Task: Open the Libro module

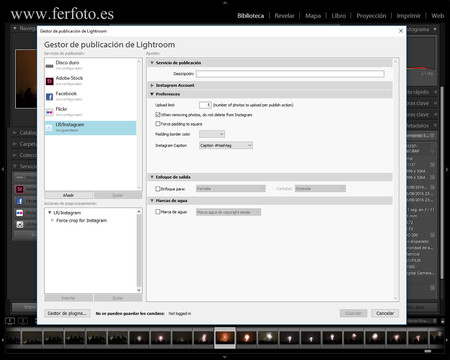Action: (339, 16)
